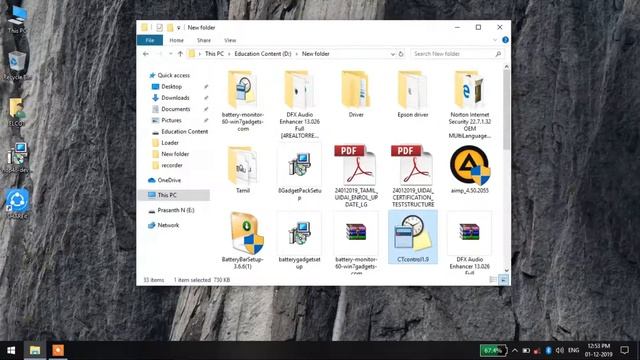Open the DFX Audio Enhancer 13.026 folder
Screen dimensions: 640x360
point(300,104)
